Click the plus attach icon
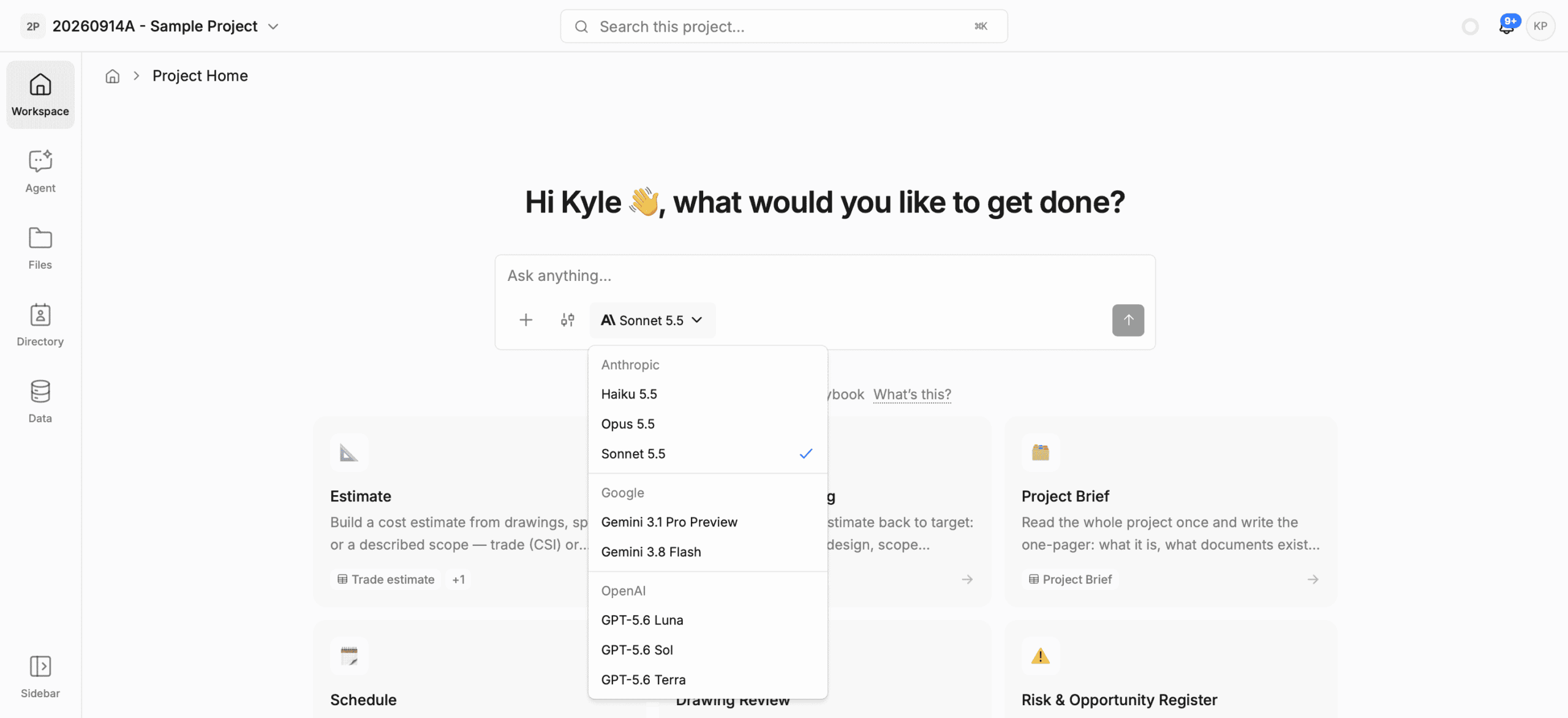 (x=526, y=320)
